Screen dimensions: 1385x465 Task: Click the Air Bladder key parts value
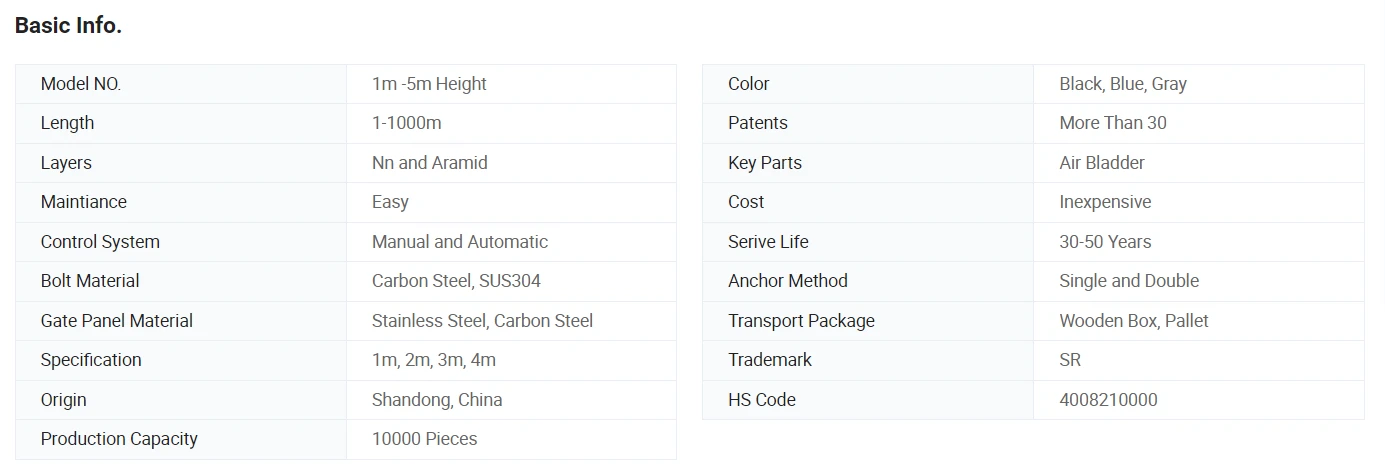pos(1101,163)
